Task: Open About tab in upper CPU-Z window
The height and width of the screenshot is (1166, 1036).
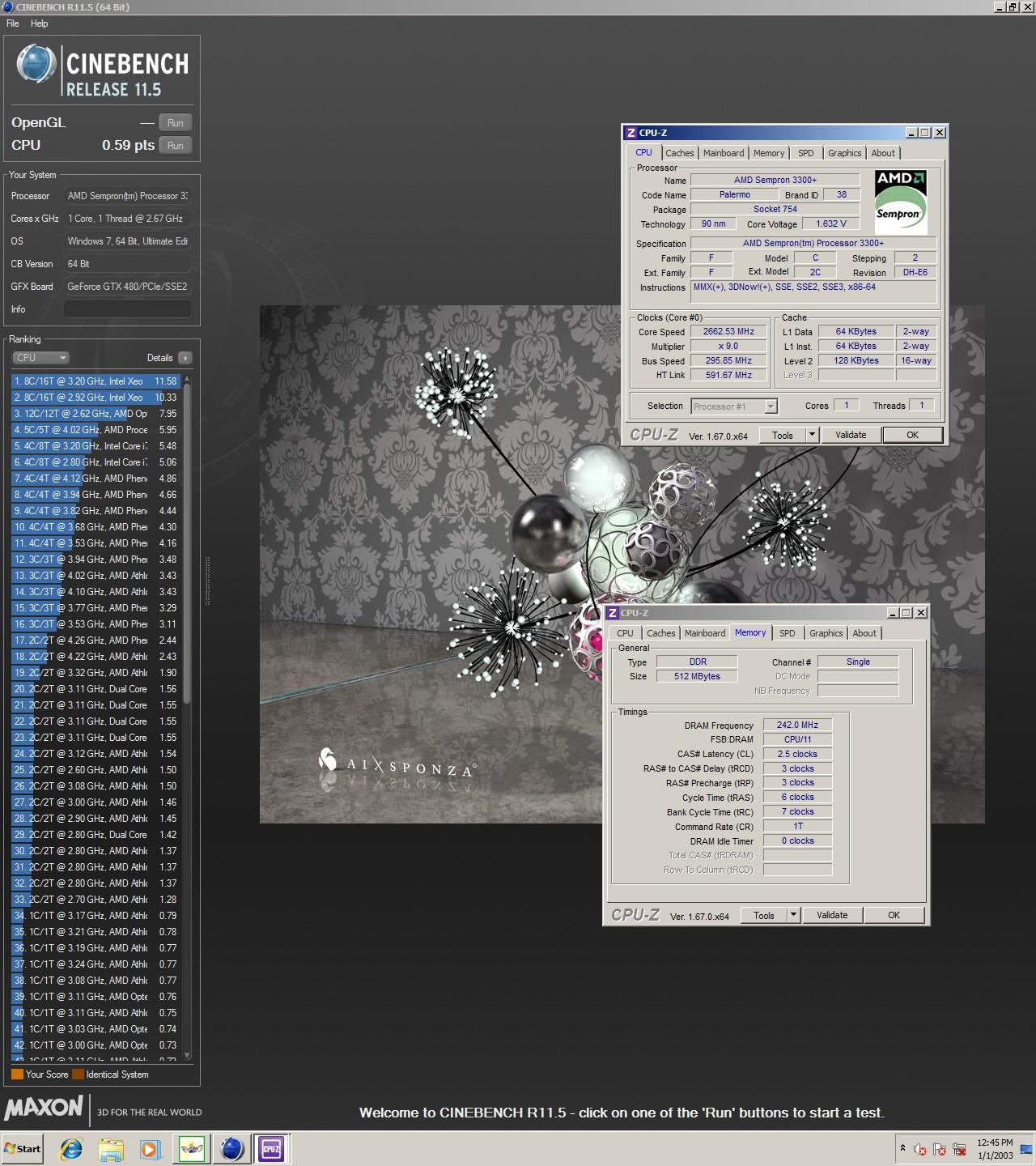Action: click(x=883, y=153)
